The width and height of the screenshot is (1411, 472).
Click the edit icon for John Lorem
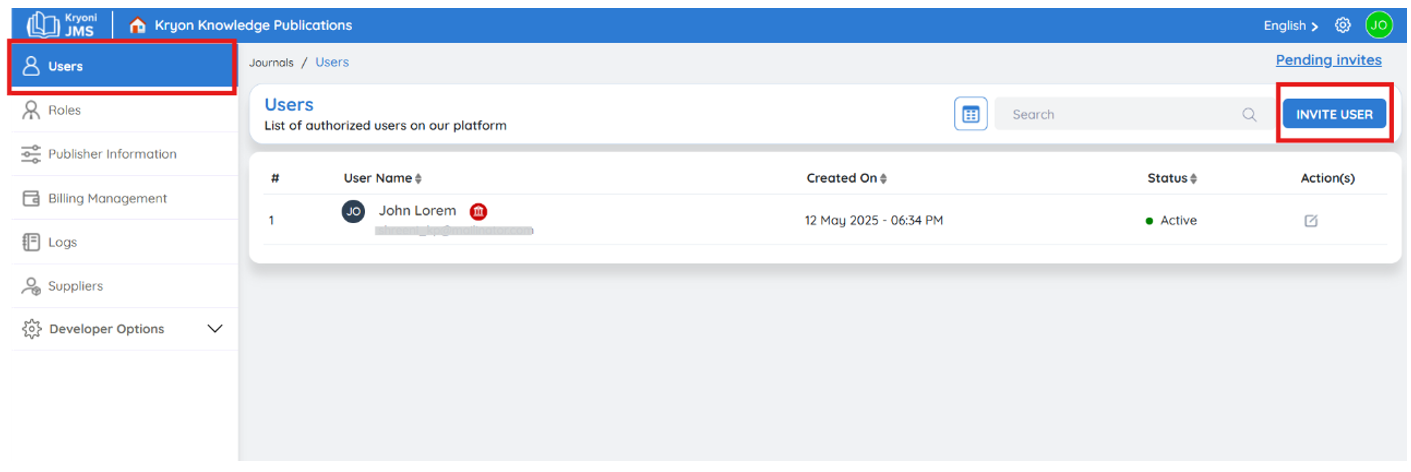[x=1310, y=221]
